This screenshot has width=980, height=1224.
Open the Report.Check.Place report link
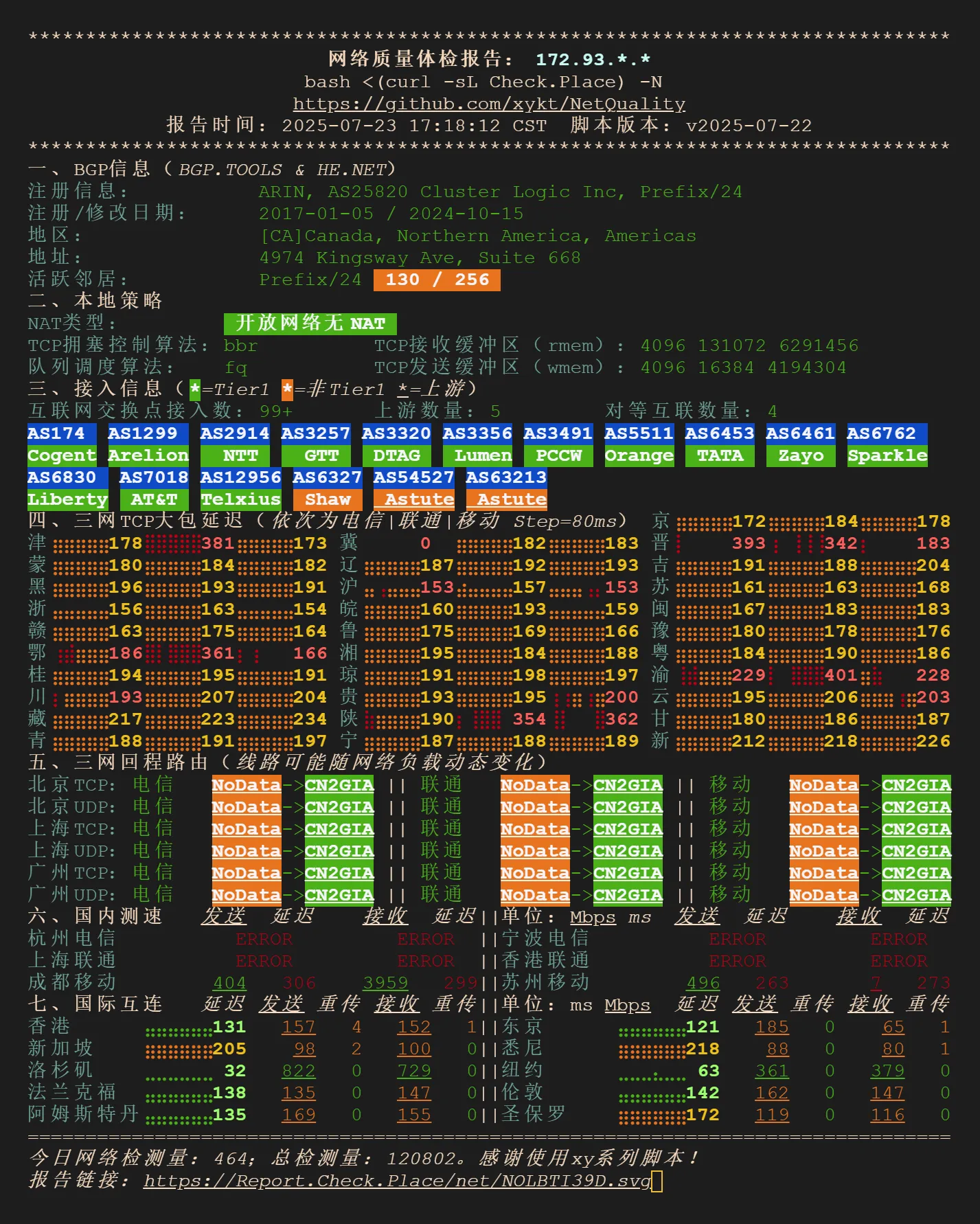pos(397,1181)
